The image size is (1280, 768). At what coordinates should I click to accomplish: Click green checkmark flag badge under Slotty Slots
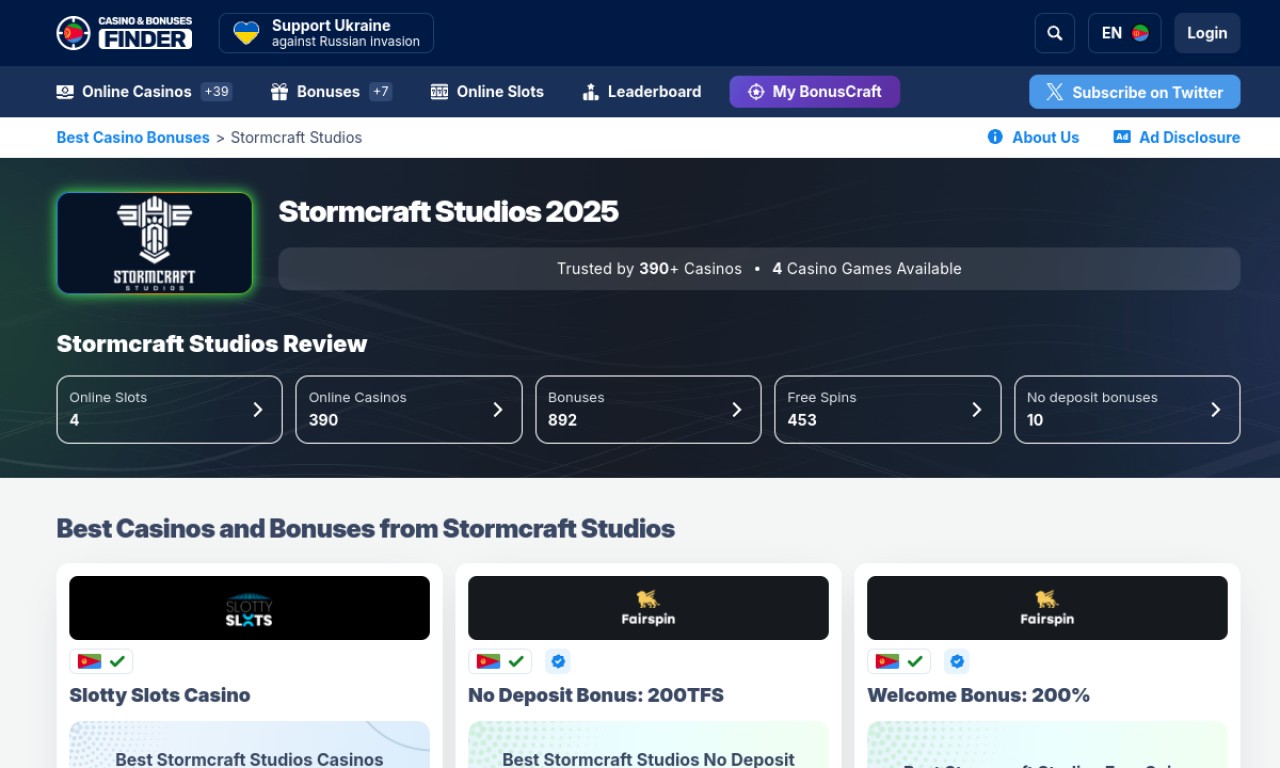101,661
